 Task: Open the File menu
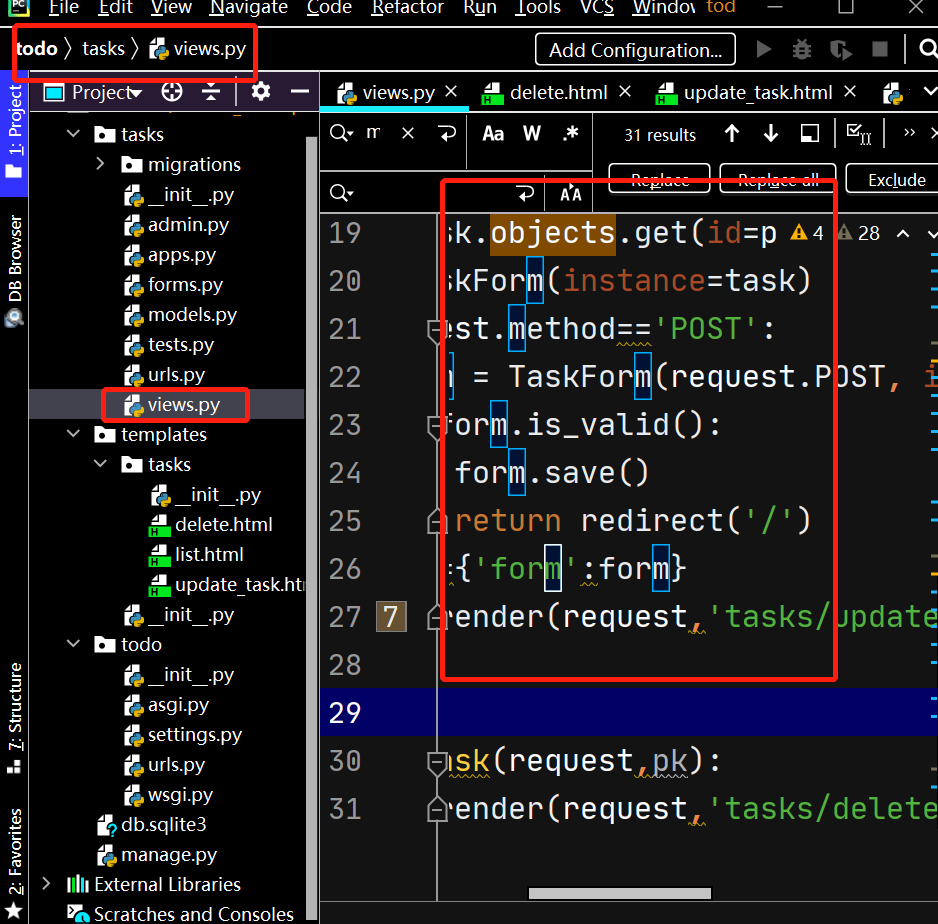click(63, 7)
